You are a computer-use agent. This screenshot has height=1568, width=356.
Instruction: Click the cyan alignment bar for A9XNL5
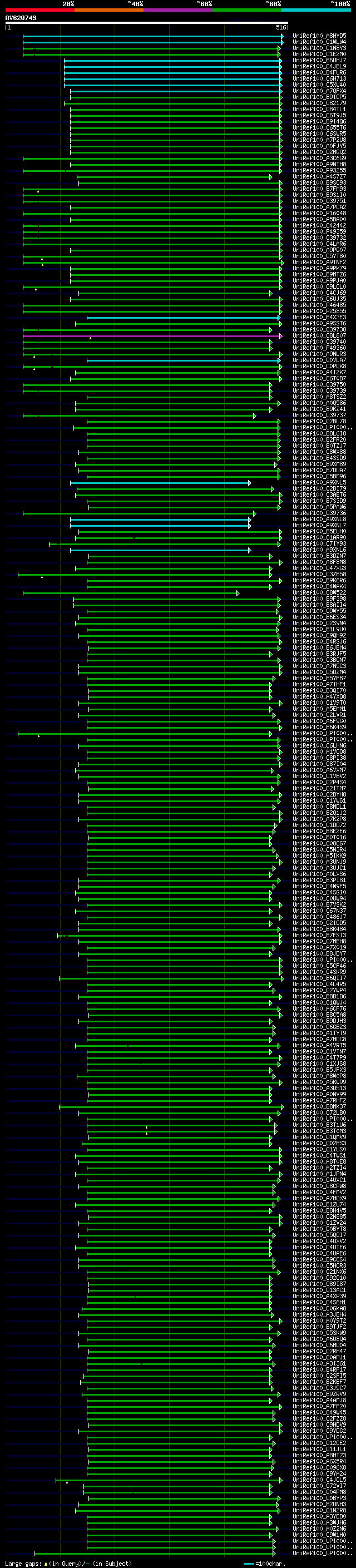click(160, 483)
